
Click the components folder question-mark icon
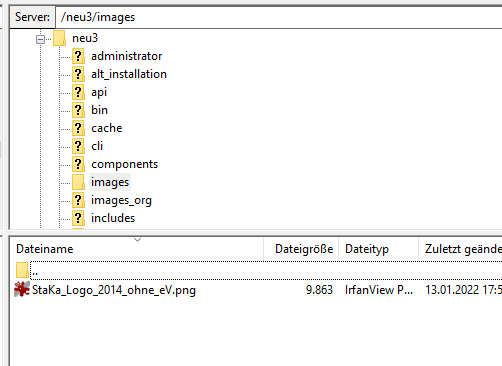[x=78, y=164]
